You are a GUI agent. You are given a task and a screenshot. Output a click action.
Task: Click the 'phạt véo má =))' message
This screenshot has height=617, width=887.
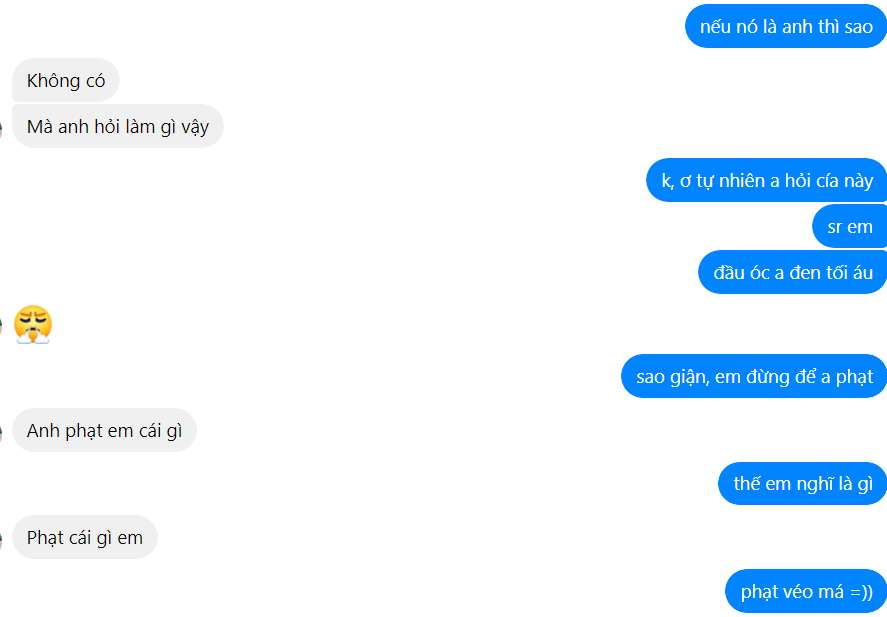(806, 591)
